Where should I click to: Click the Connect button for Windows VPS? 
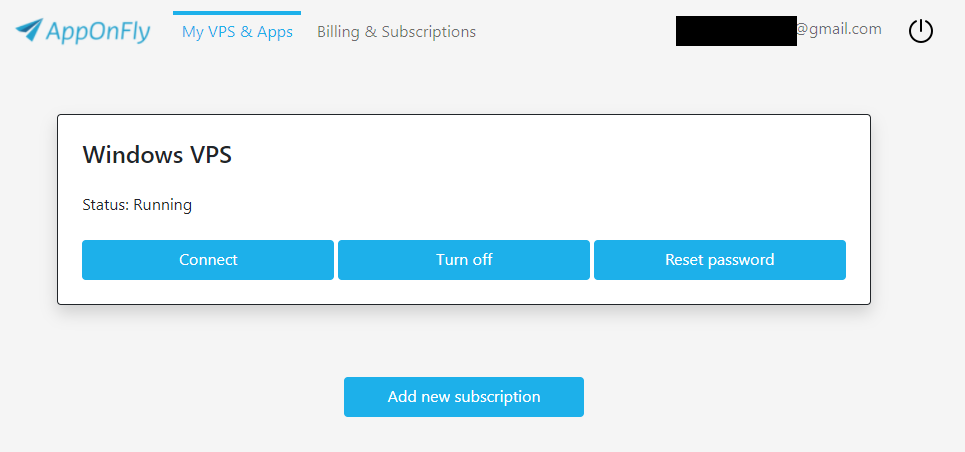pos(208,260)
